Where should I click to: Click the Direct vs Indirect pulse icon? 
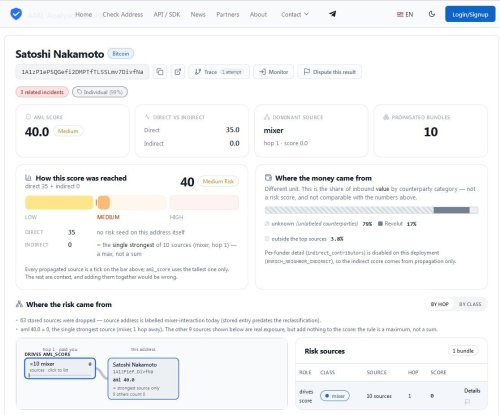tap(147, 117)
